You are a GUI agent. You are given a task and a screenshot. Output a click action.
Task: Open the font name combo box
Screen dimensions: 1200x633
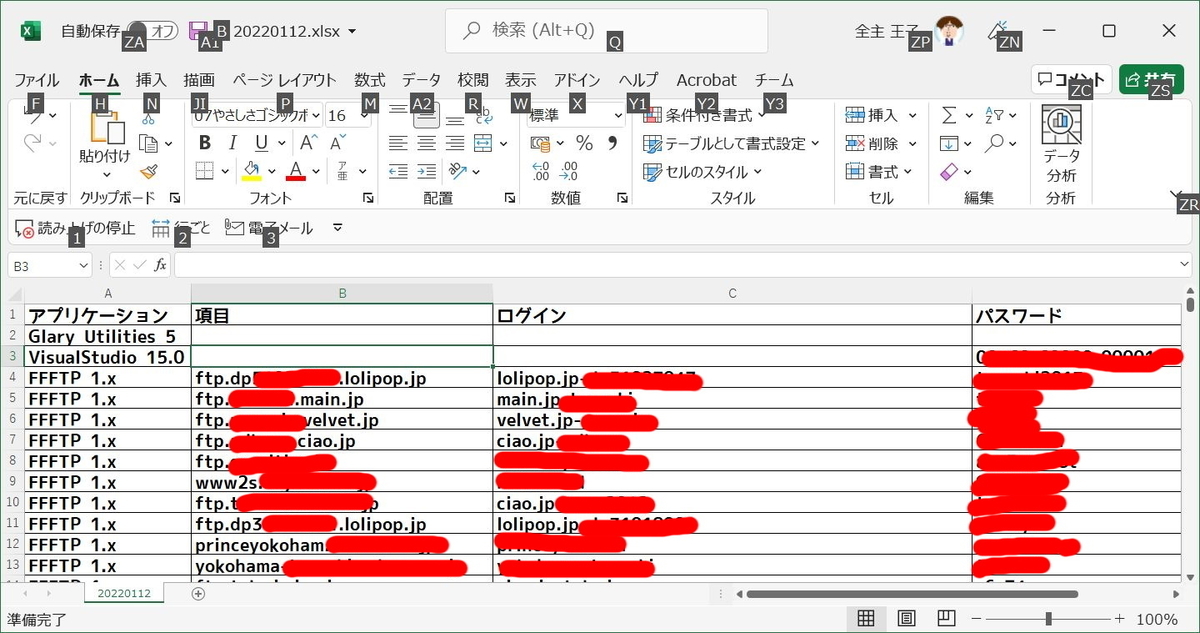coord(258,116)
